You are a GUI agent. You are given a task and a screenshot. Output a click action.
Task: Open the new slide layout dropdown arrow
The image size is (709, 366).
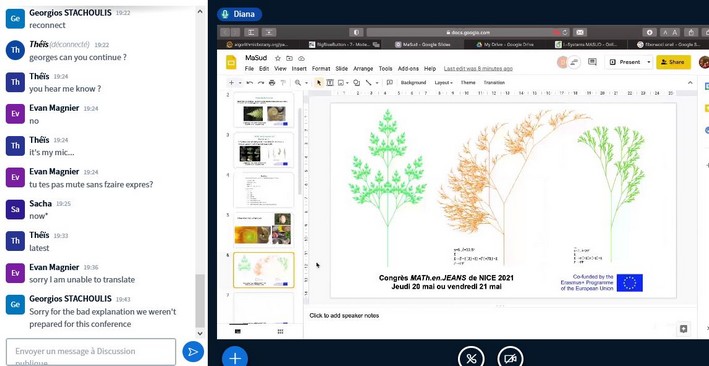tap(240, 83)
